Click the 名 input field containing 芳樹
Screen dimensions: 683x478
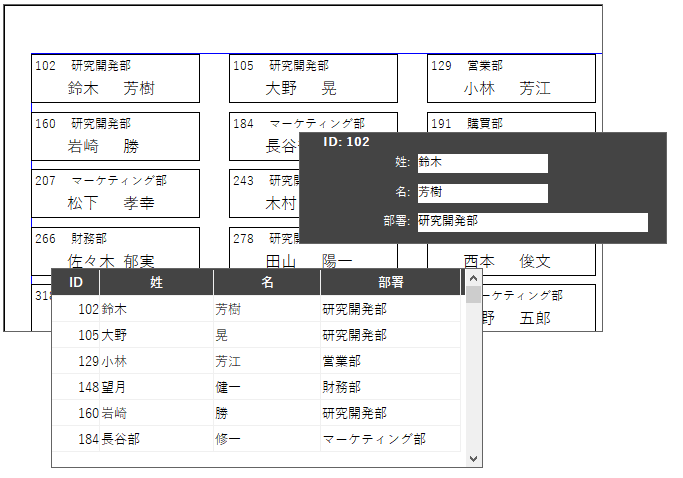click(x=482, y=193)
